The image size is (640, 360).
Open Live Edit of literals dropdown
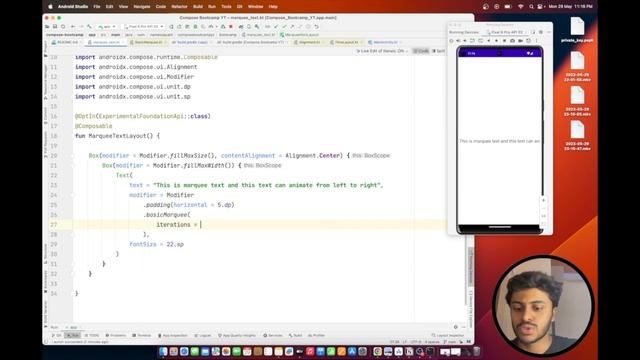[x=382, y=51]
